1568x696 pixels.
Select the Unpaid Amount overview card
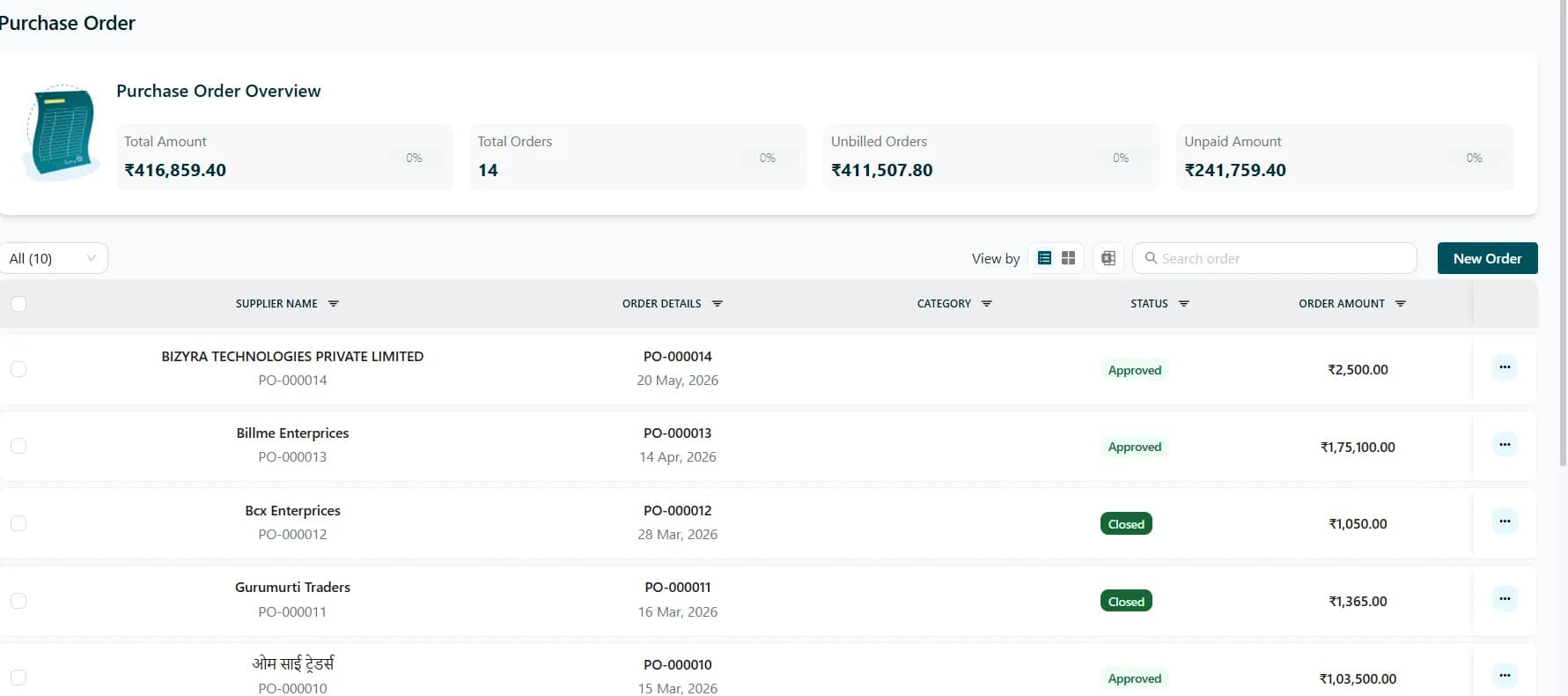coord(1345,157)
